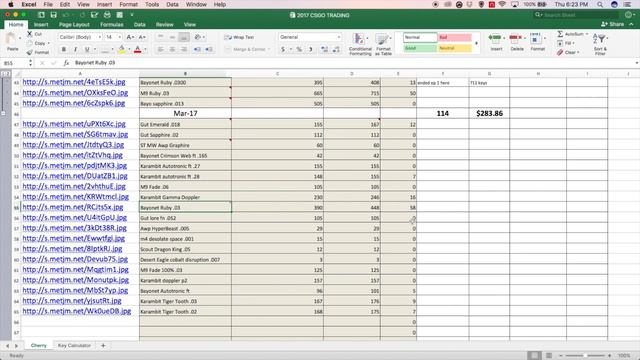
Task: Open the Formulas ribbon tab
Action: [x=111, y=24]
